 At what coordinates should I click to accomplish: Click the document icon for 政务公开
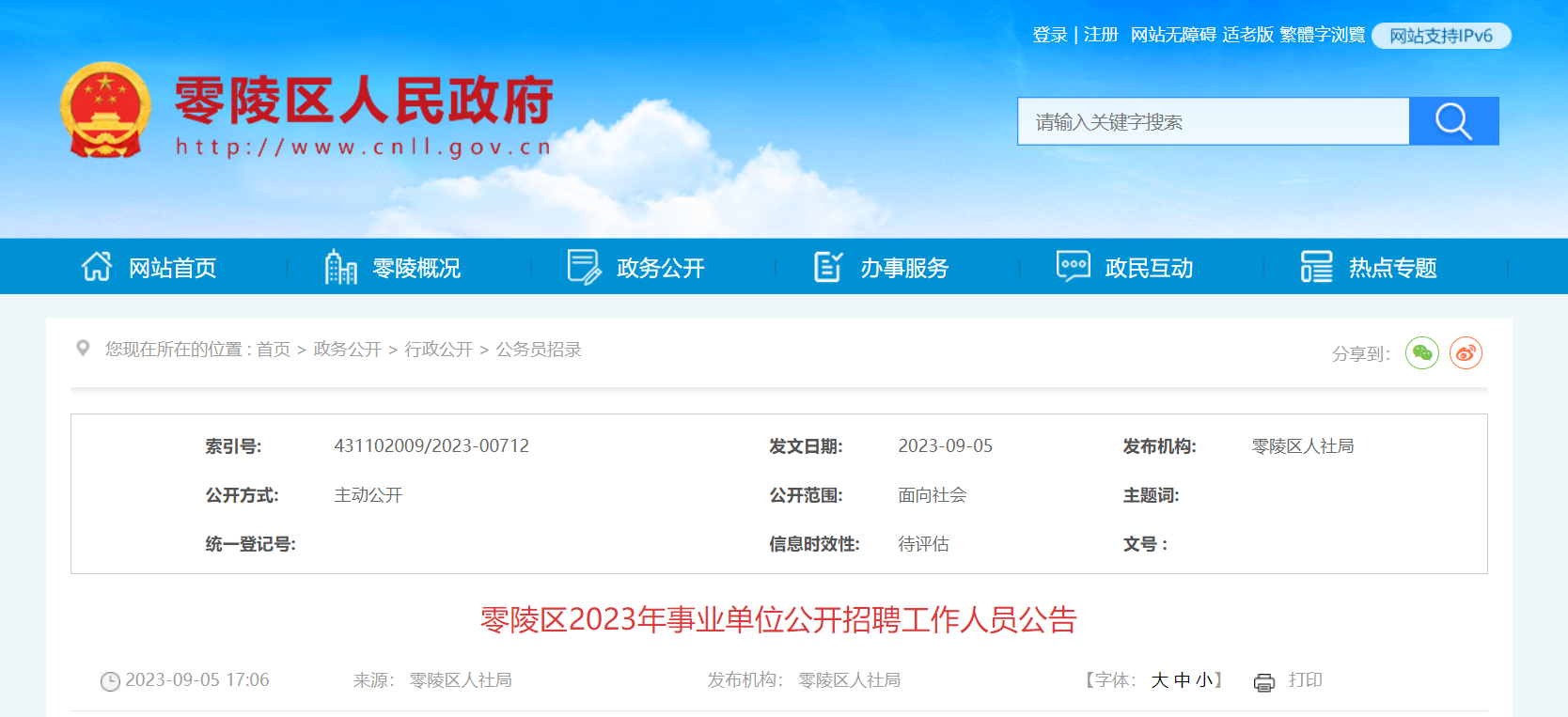(584, 267)
